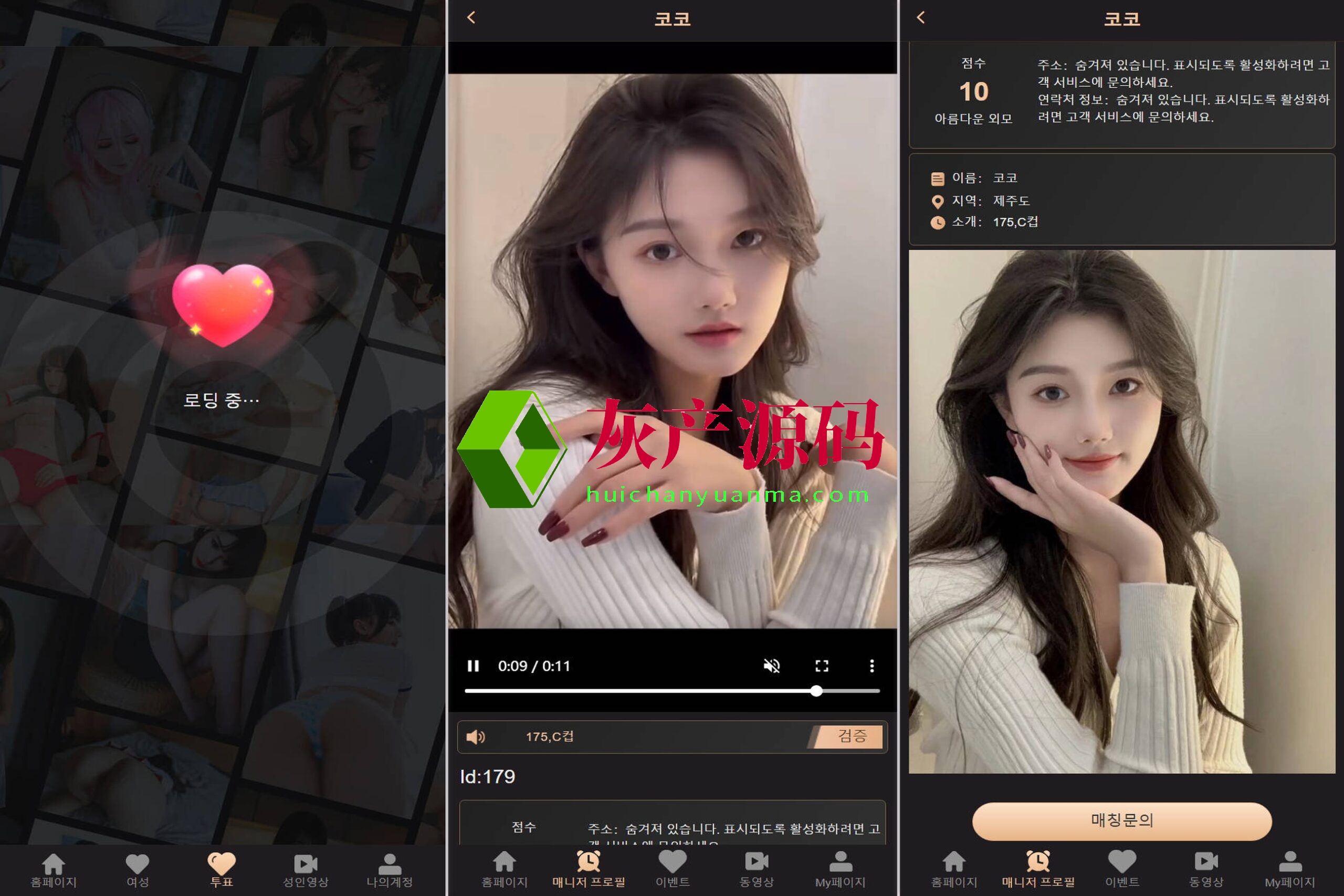1344x896 pixels.
Task: Enter fullscreen video mode
Action: pos(822,666)
